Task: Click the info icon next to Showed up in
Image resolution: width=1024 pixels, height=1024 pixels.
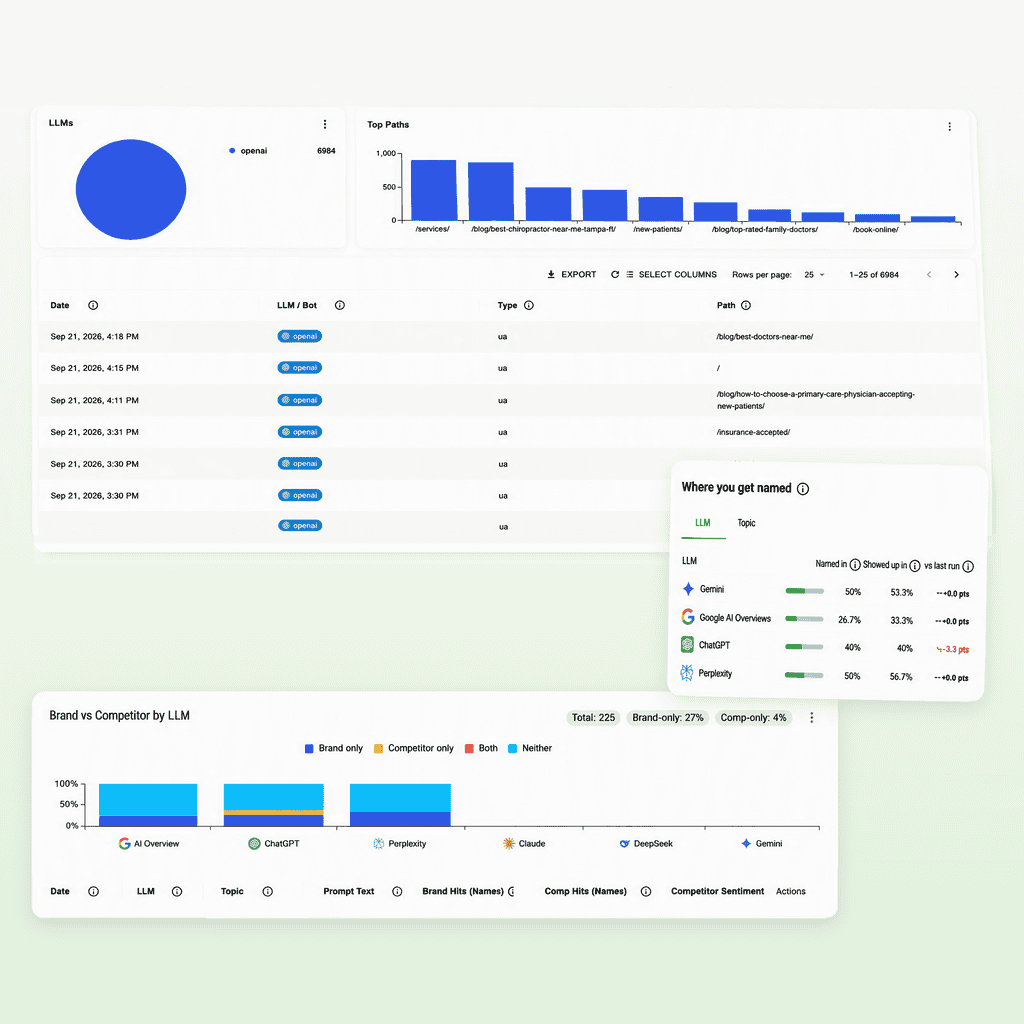Action: click(914, 566)
